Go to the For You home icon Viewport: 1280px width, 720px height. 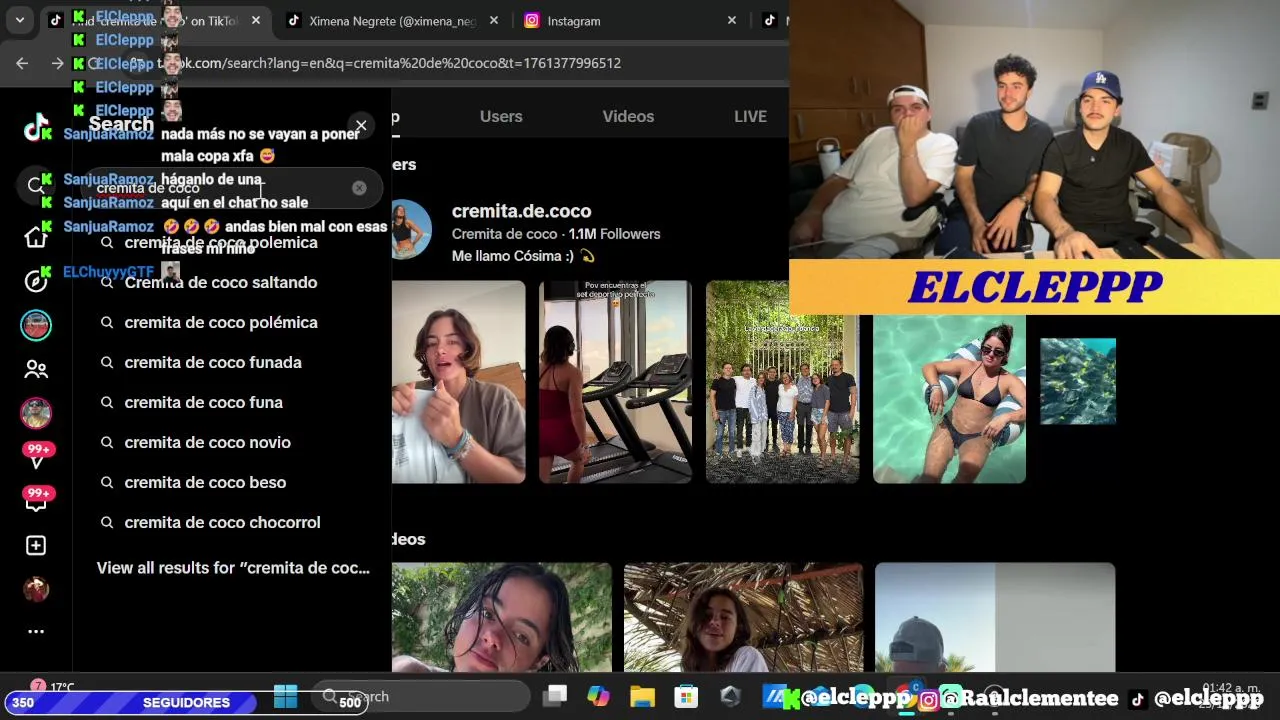click(x=36, y=236)
